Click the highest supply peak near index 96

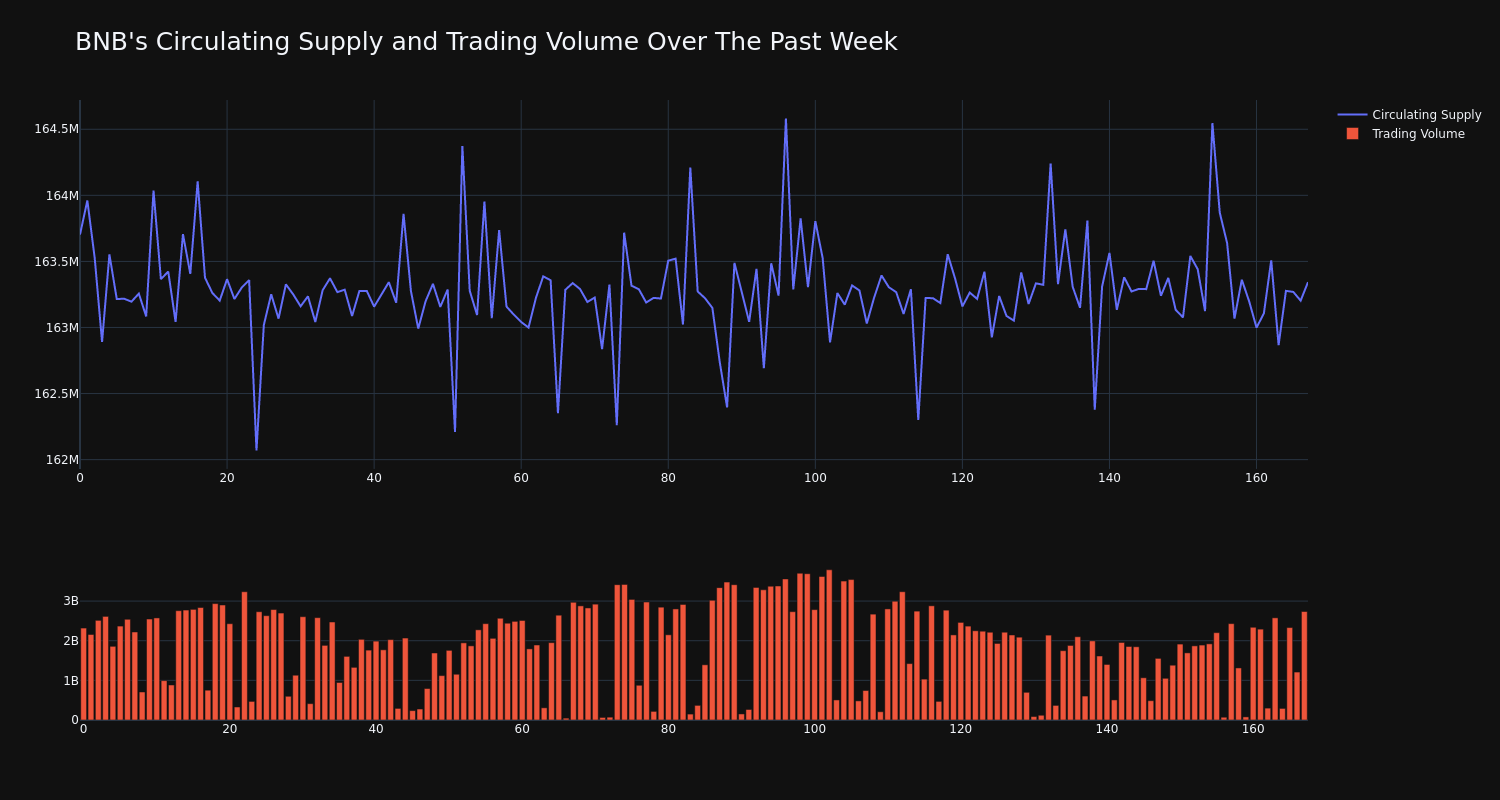786,120
